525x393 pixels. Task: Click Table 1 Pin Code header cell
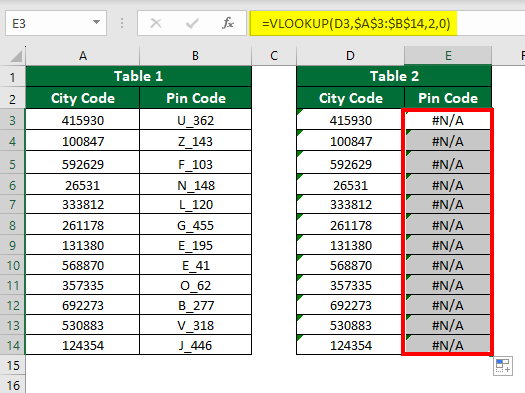tap(196, 98)
